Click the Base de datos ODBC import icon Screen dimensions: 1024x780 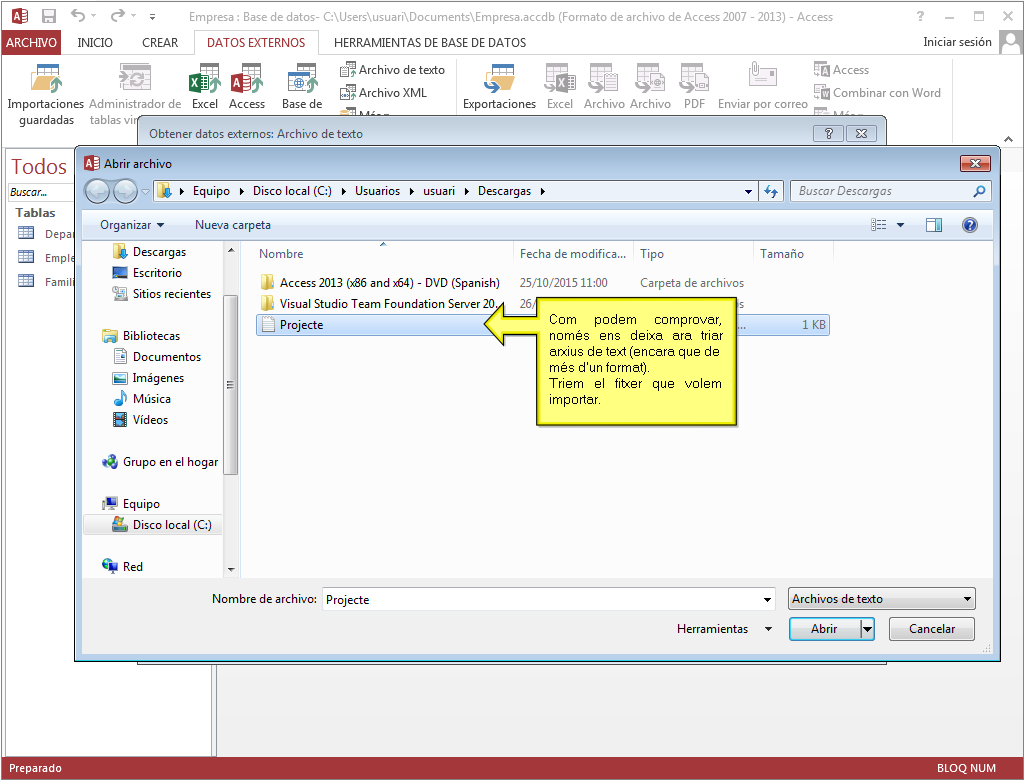tap(302, 87)
